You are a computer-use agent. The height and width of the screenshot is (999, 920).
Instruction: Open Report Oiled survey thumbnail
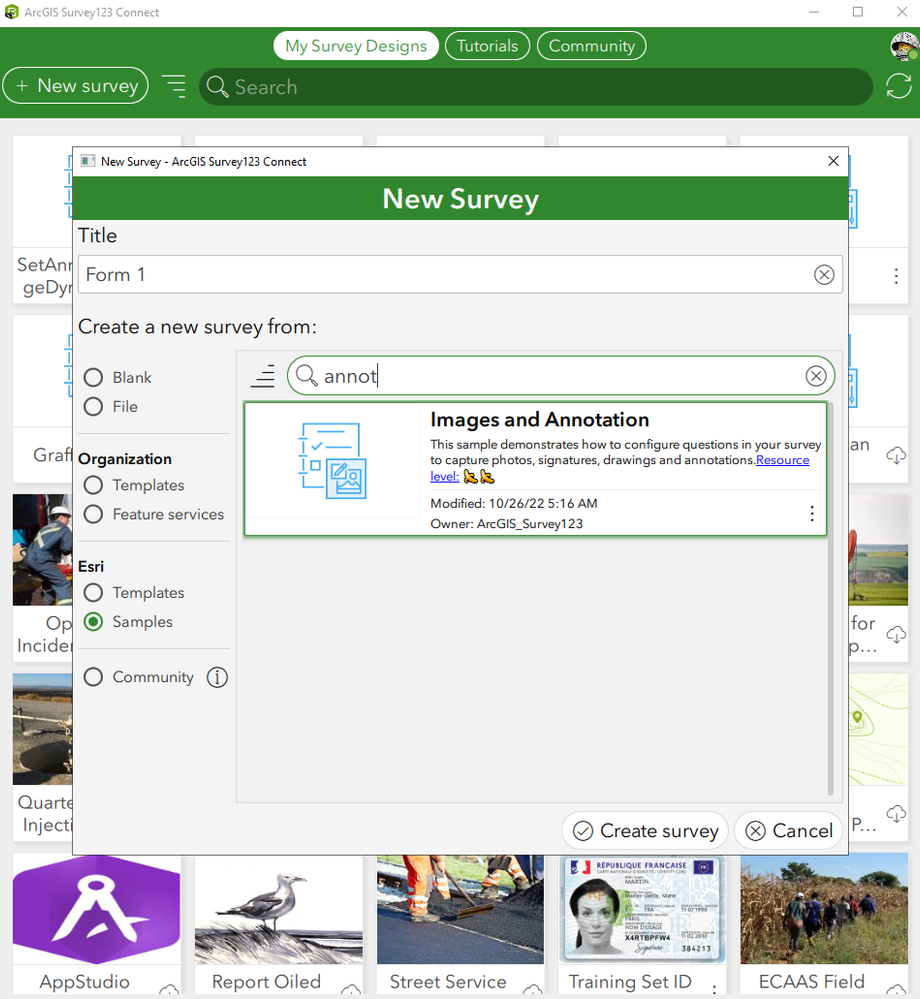(278, 909)
